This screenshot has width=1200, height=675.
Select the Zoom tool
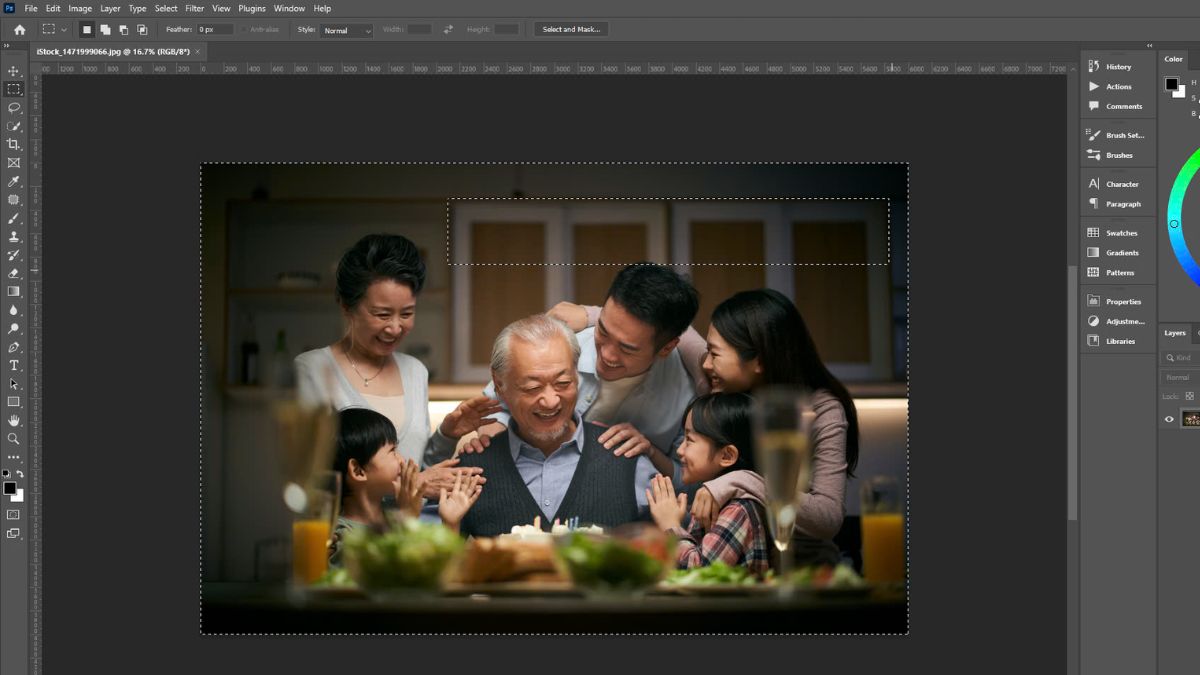[x=13, y=438]
